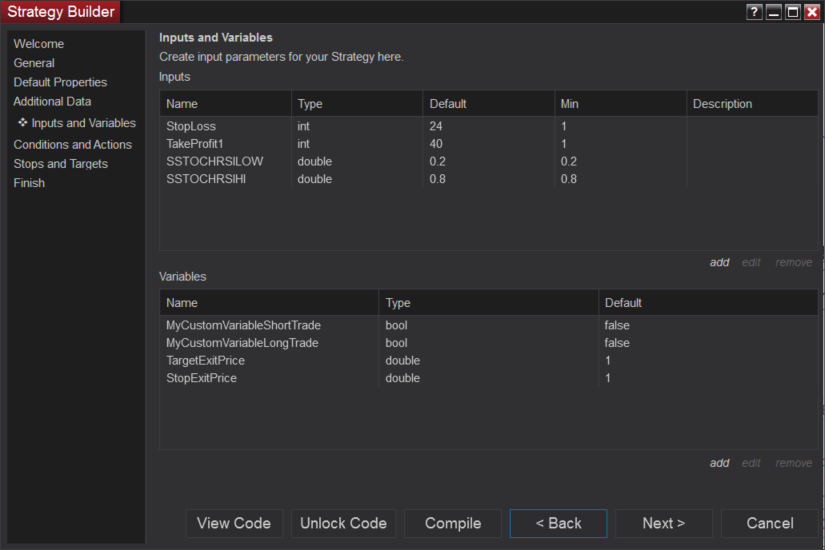Click the Unlock Code button
Viewport: 825px width, 550px height.
(343, 523)
